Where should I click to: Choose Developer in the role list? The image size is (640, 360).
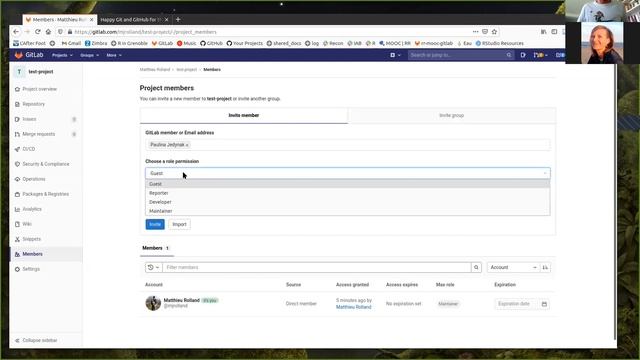(x=348, y=202)
